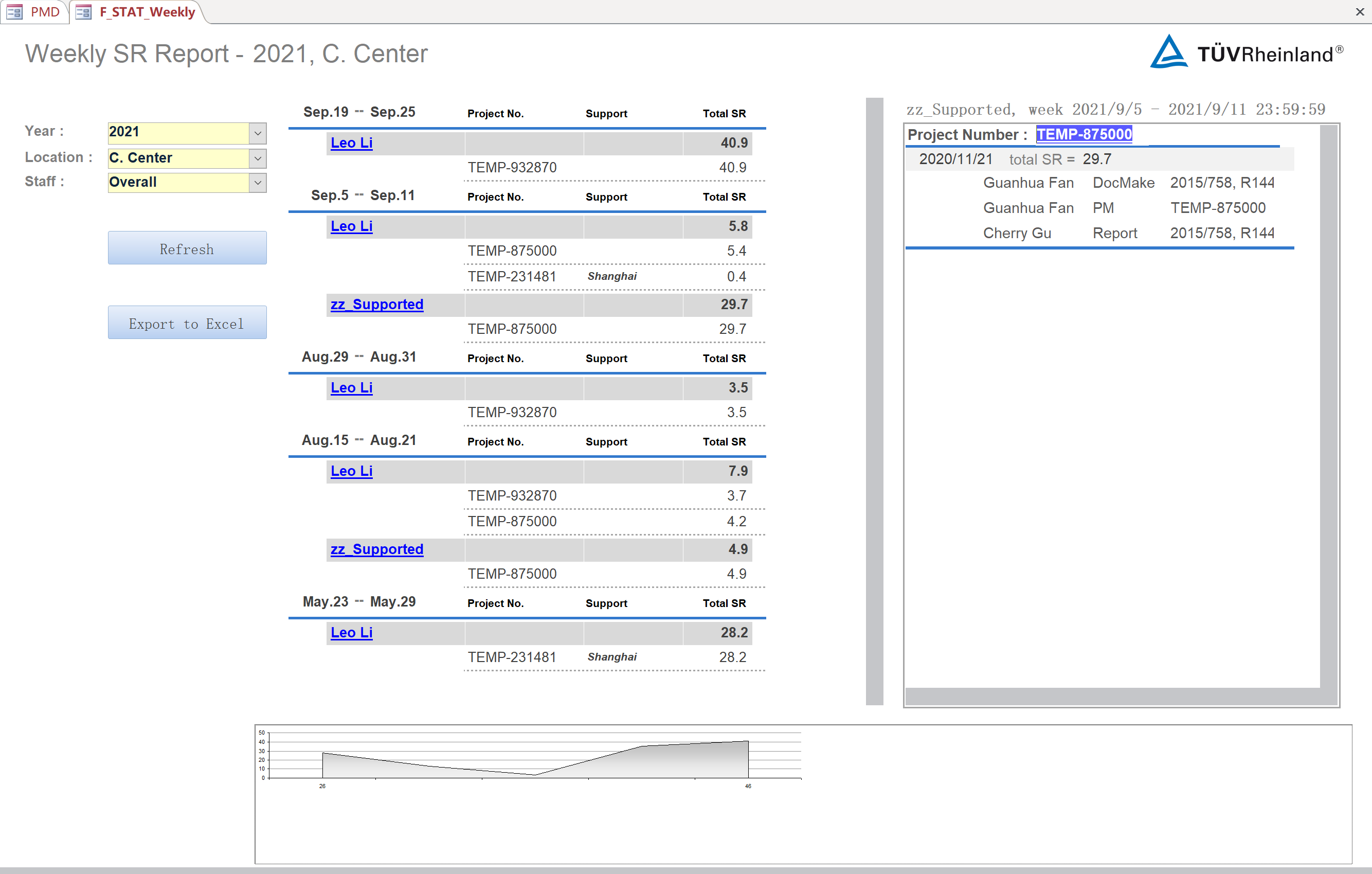The image size is (1372, 874).
Task: Click the detail panel horizontal scrollbar
Action: click(1112, 696)
